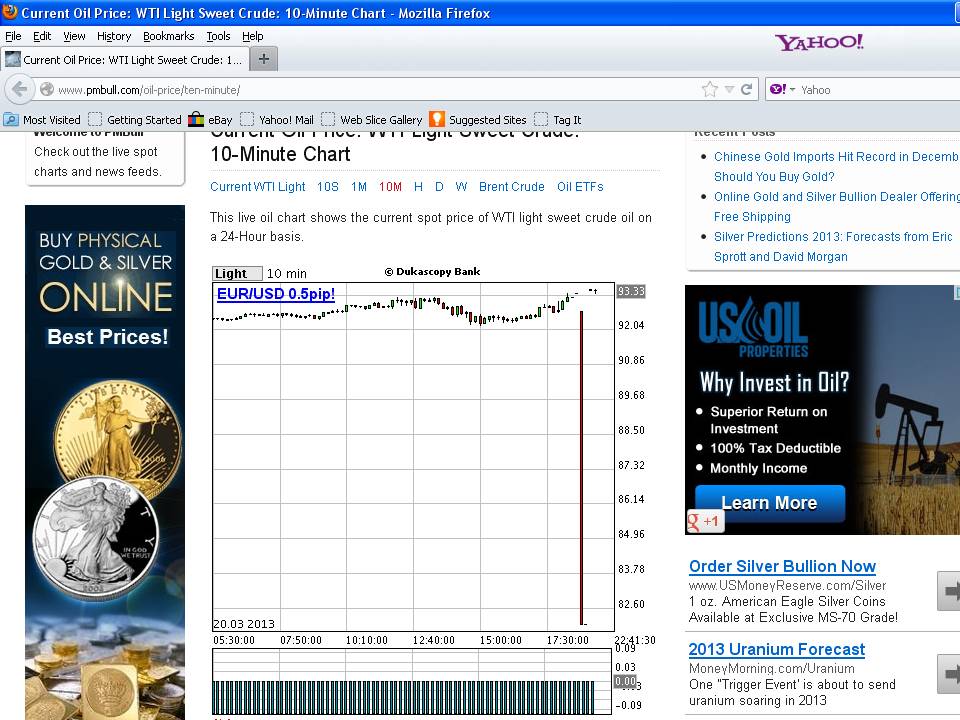Image resolution: width=960 pixels, height=720 pixels.
Task: Click the Google +1 button
Action: (705, 521)
